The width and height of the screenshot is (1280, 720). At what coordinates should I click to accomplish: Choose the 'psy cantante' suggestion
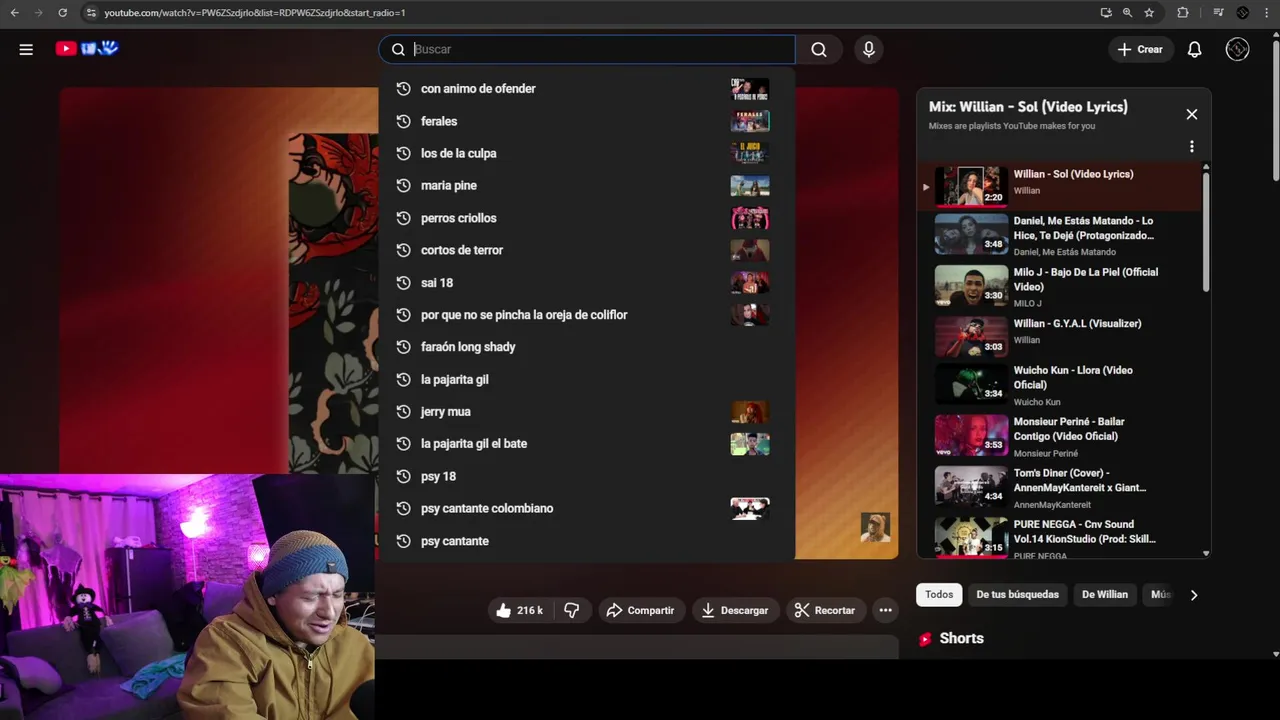pyautogui.click(x=587, y=541)
